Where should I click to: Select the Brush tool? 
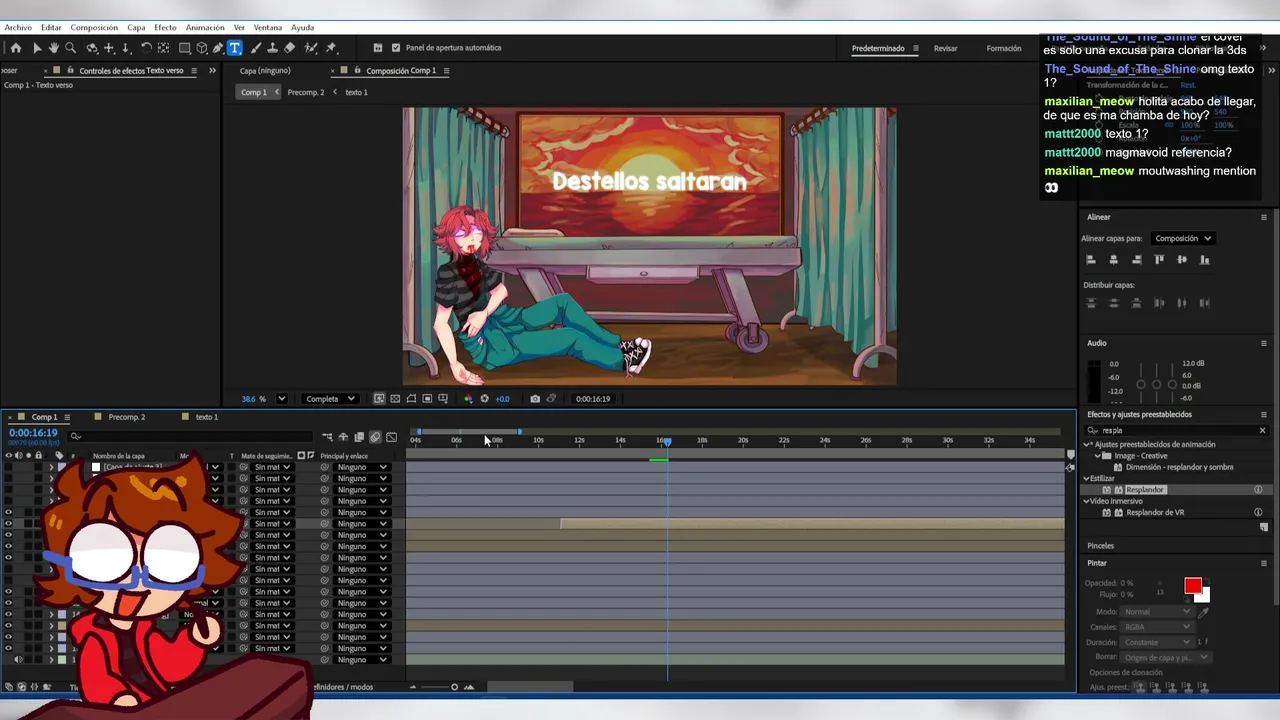[x=255, y=48]
